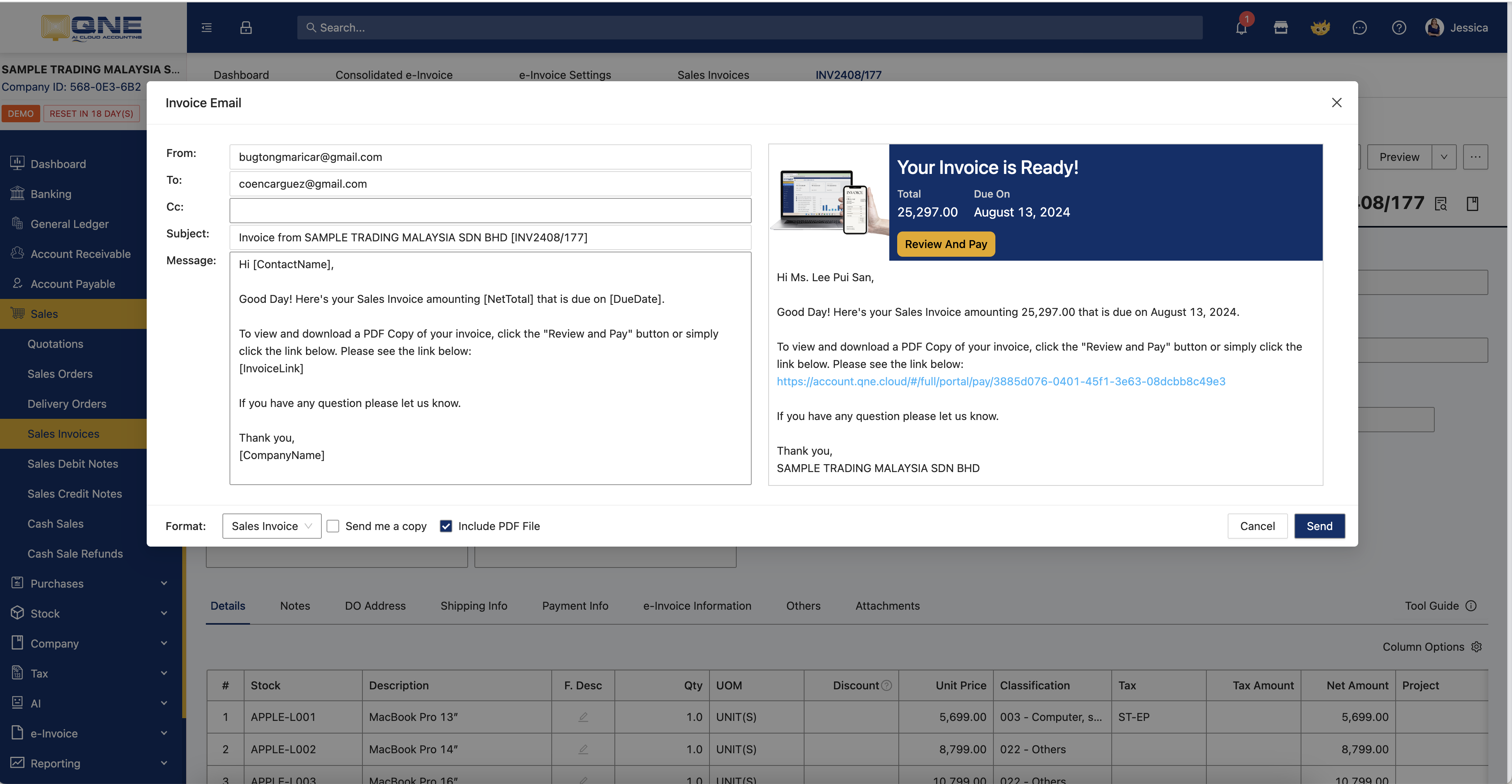1512x784 pixels.
Task: Click the invoice portal payment link
Action: (1001, 381)
